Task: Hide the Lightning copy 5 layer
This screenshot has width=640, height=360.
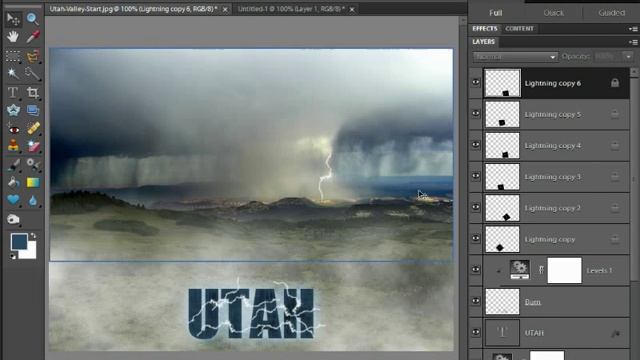Action: coord(476,113)
